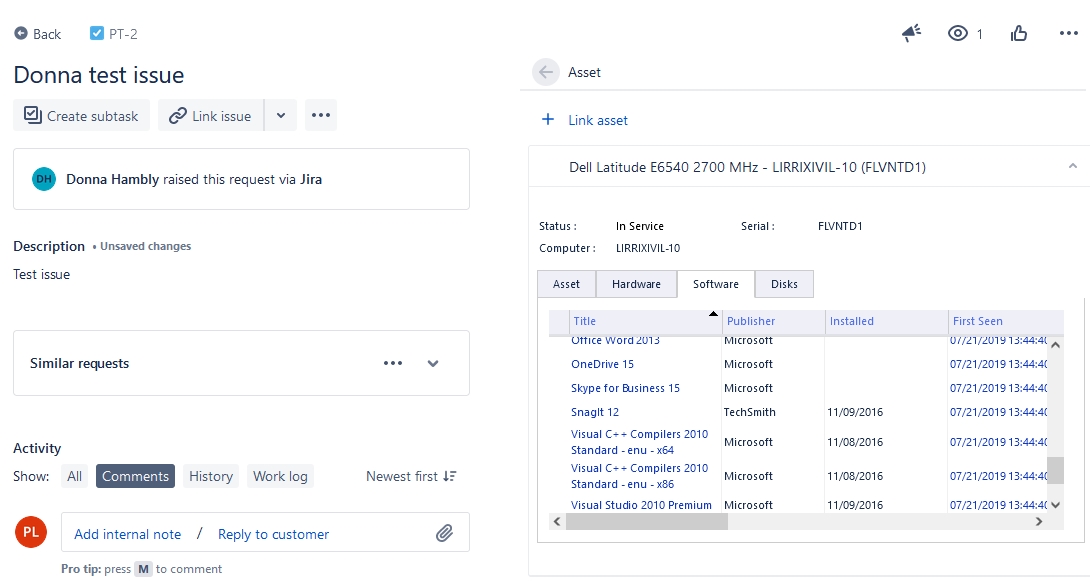The height and width of the screenshot is (581, 1090).
Task: Click the Asset panel back arrow
Action: [546, 72]
